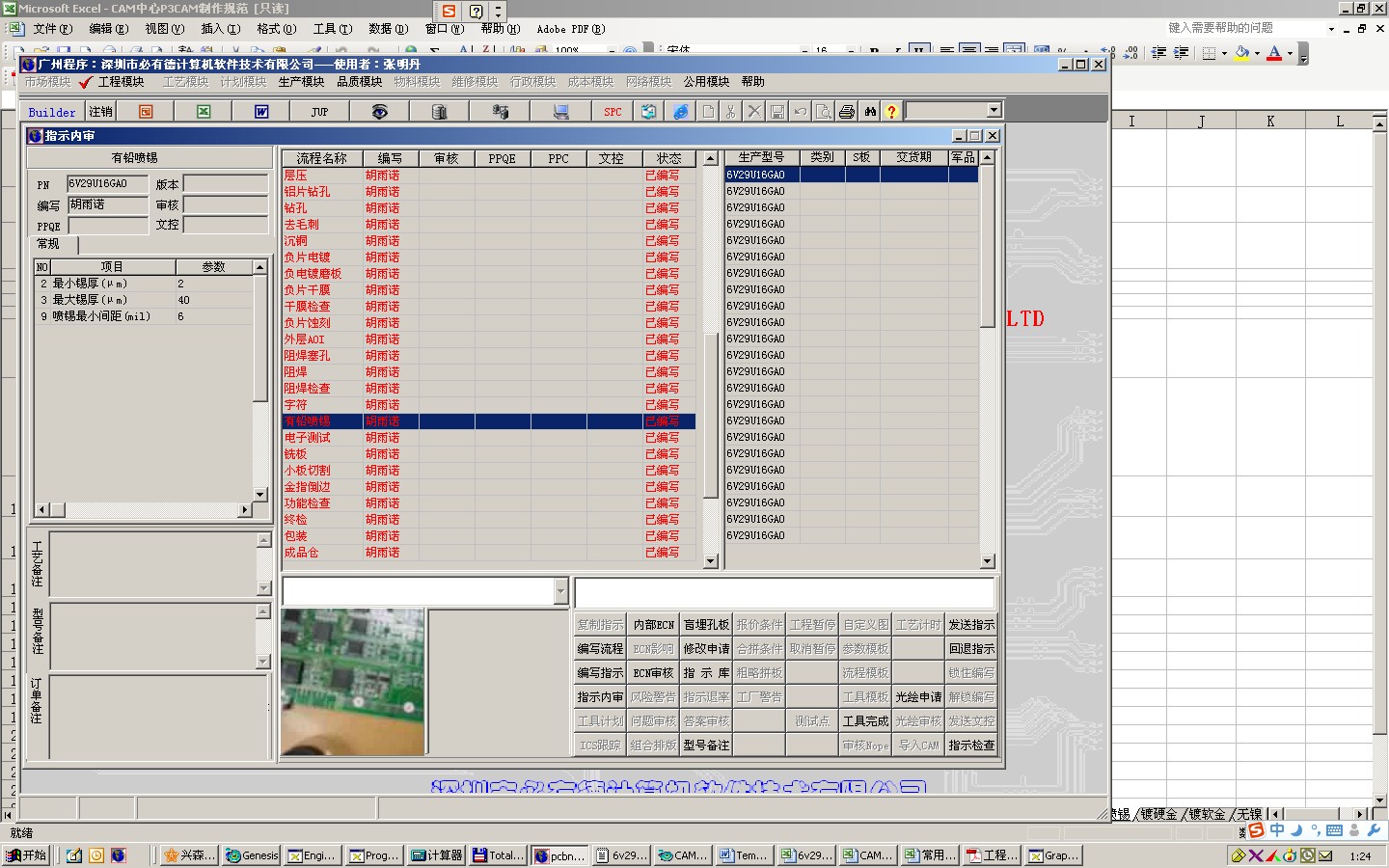The height and width of the screenshot is (868, 1389).
Task: Click the binoculars search toolbar icon
Action: tap(870, 112)
